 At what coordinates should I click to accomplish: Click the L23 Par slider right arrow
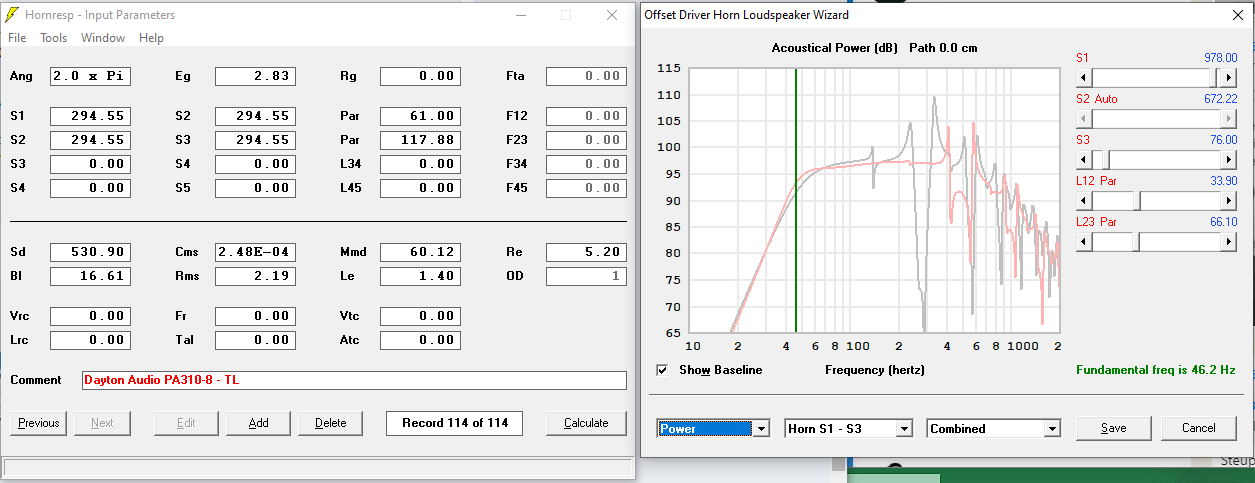1229,241
